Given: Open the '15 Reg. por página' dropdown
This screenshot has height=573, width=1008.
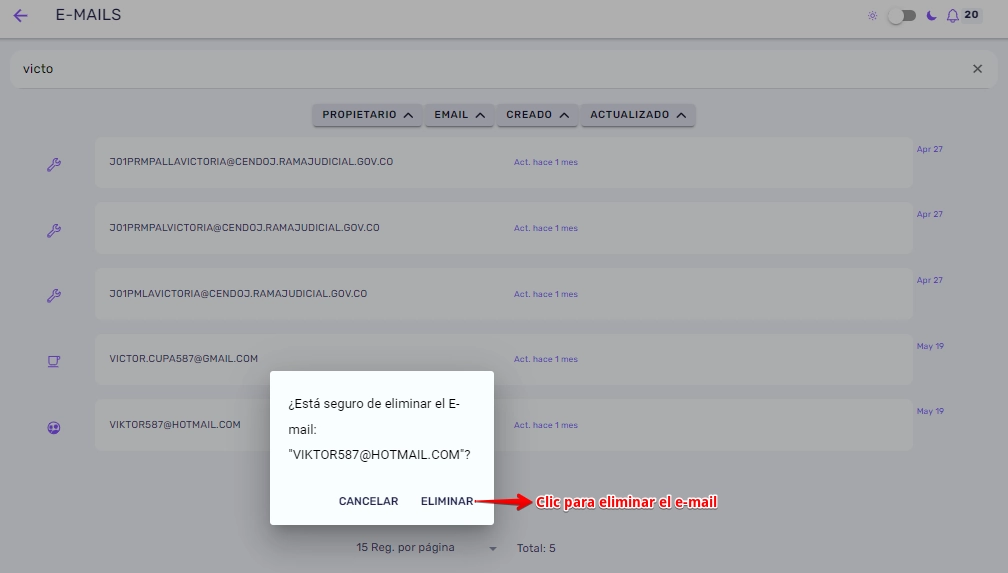Looking at the screenshot, I should [x=427, y=548].
